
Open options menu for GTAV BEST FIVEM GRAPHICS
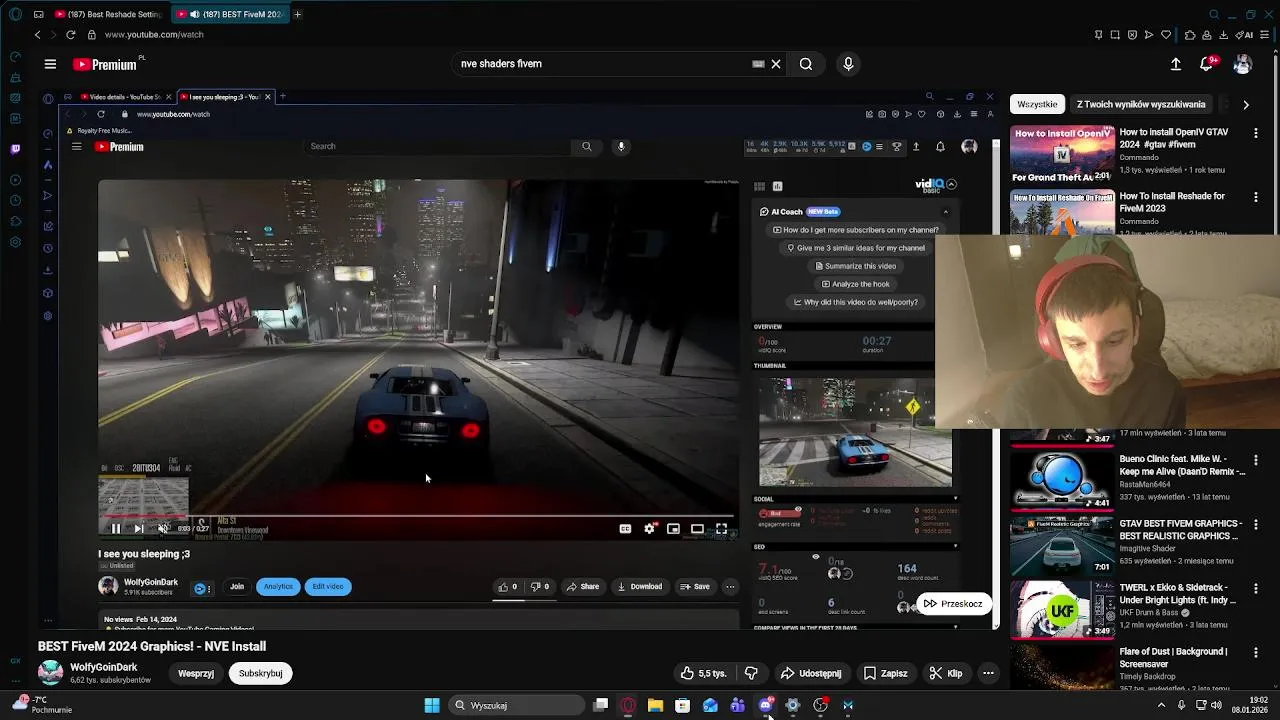(1256, 524)
